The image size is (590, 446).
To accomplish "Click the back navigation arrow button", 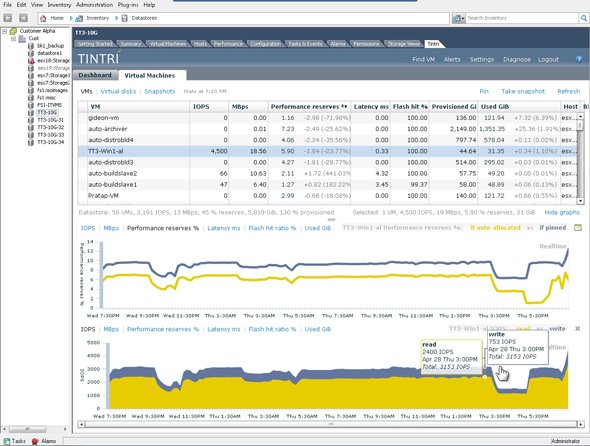I will pos(8,18).
